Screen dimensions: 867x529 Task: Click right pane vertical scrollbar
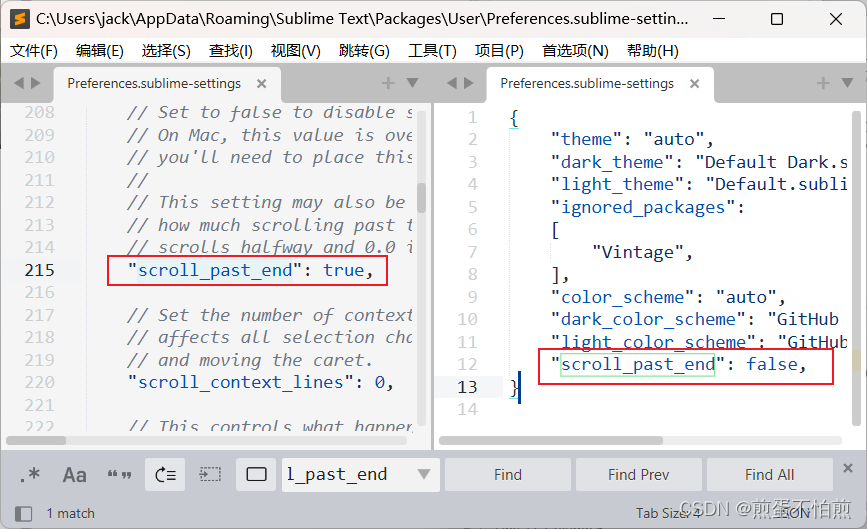[856, 268]
